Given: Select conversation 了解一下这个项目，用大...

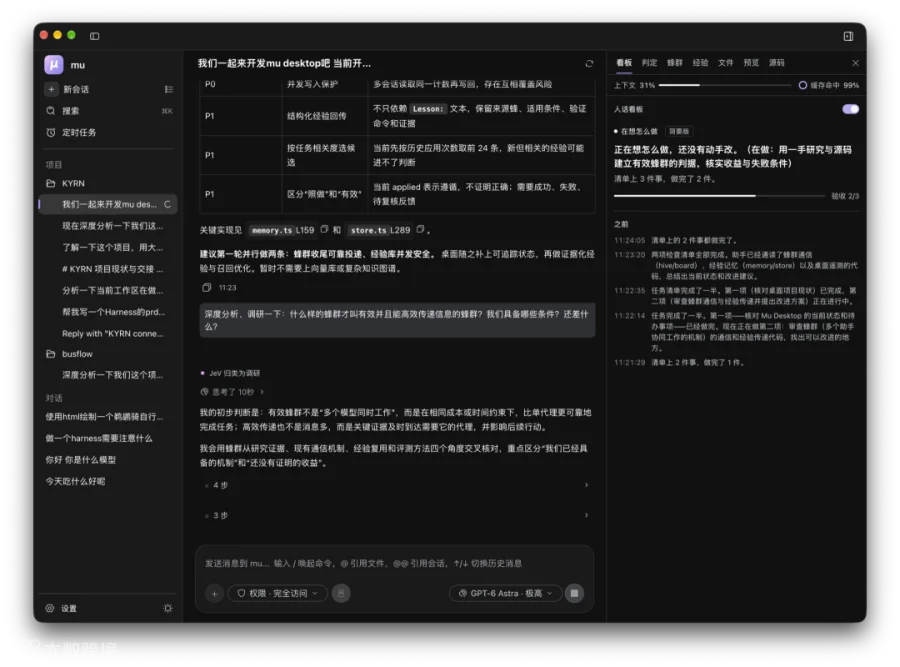Looking at the screenshot, I should (x=108, y=247).
